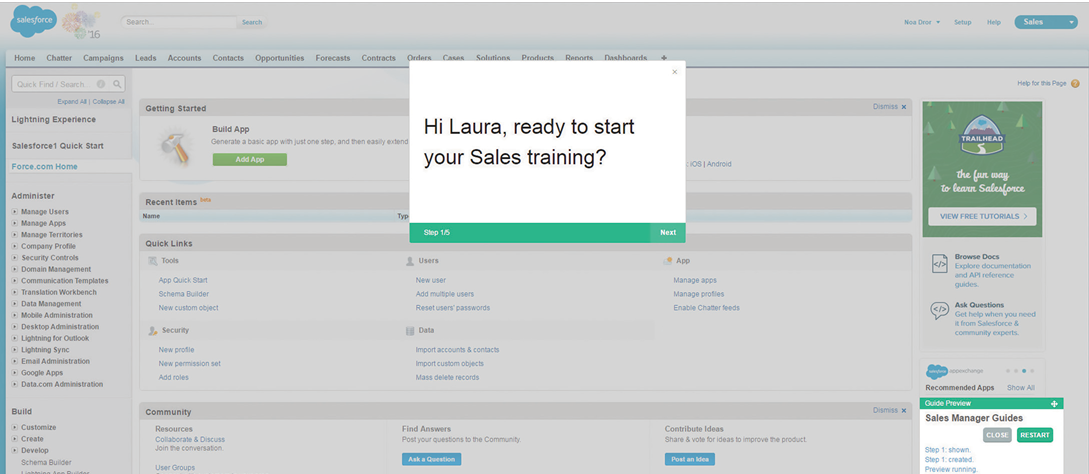Click the header Search button
This screenshot has width=1089, height=474.
pos(251,22)
